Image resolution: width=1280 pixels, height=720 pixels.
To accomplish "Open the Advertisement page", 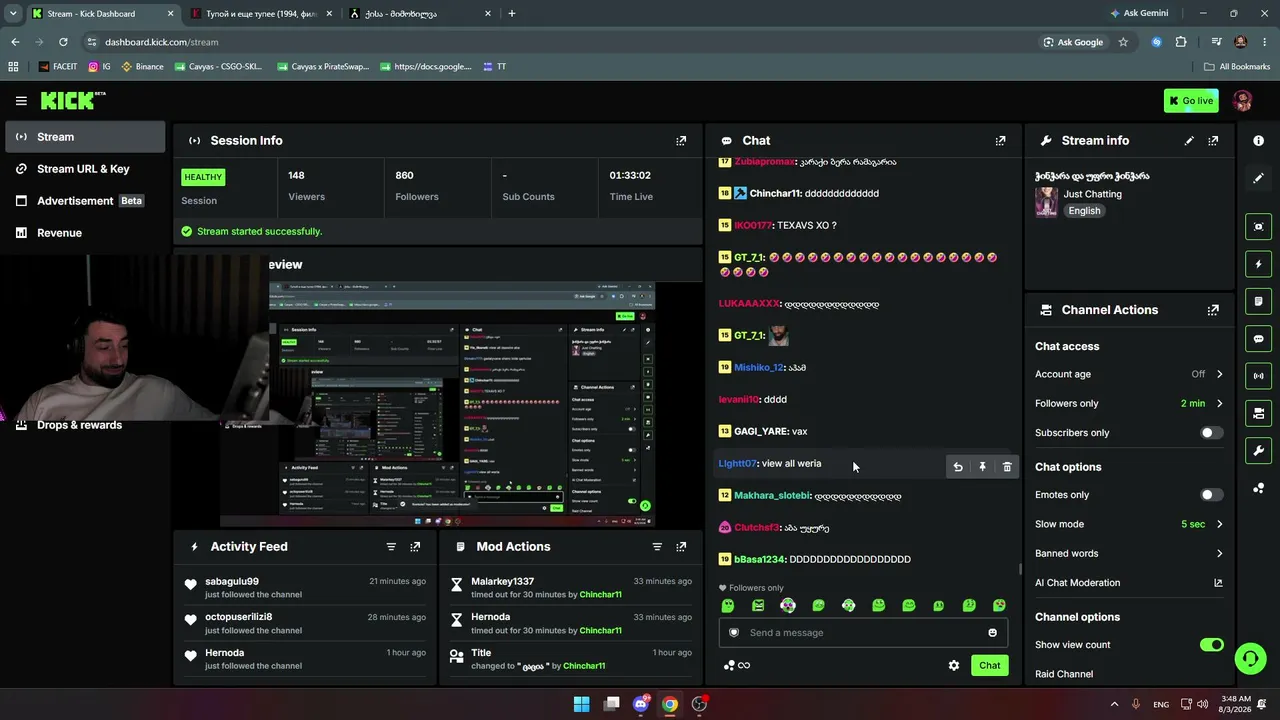I will pyautogui.click(x=84, y=201).
